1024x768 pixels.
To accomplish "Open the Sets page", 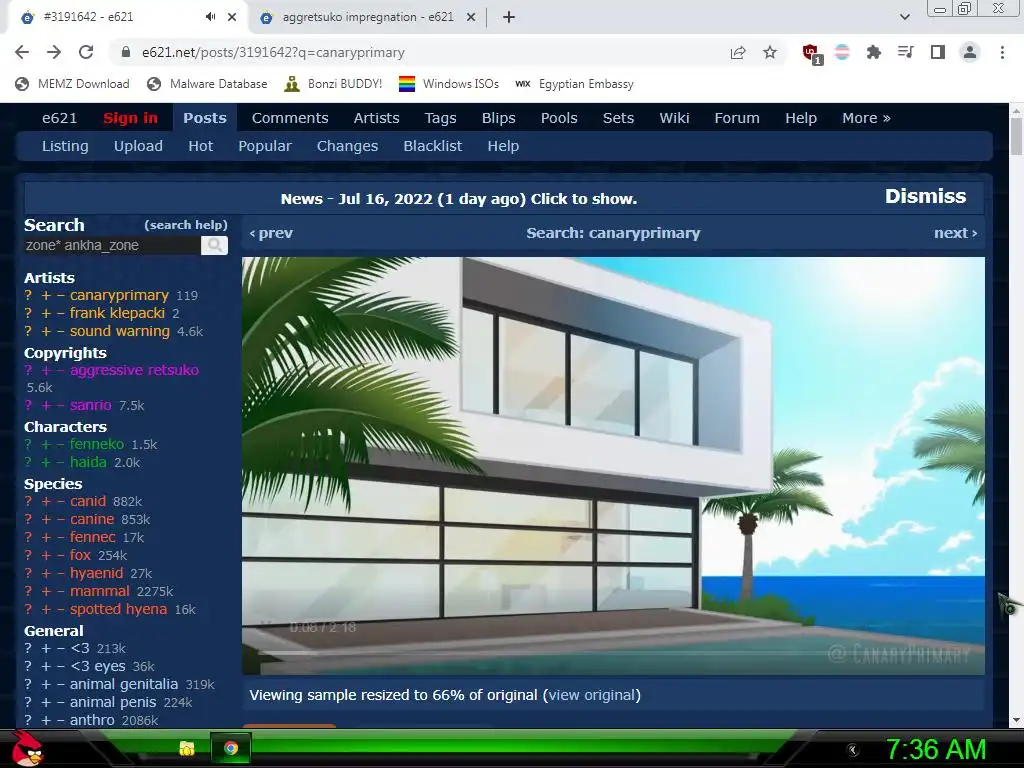I will [618, 118].
